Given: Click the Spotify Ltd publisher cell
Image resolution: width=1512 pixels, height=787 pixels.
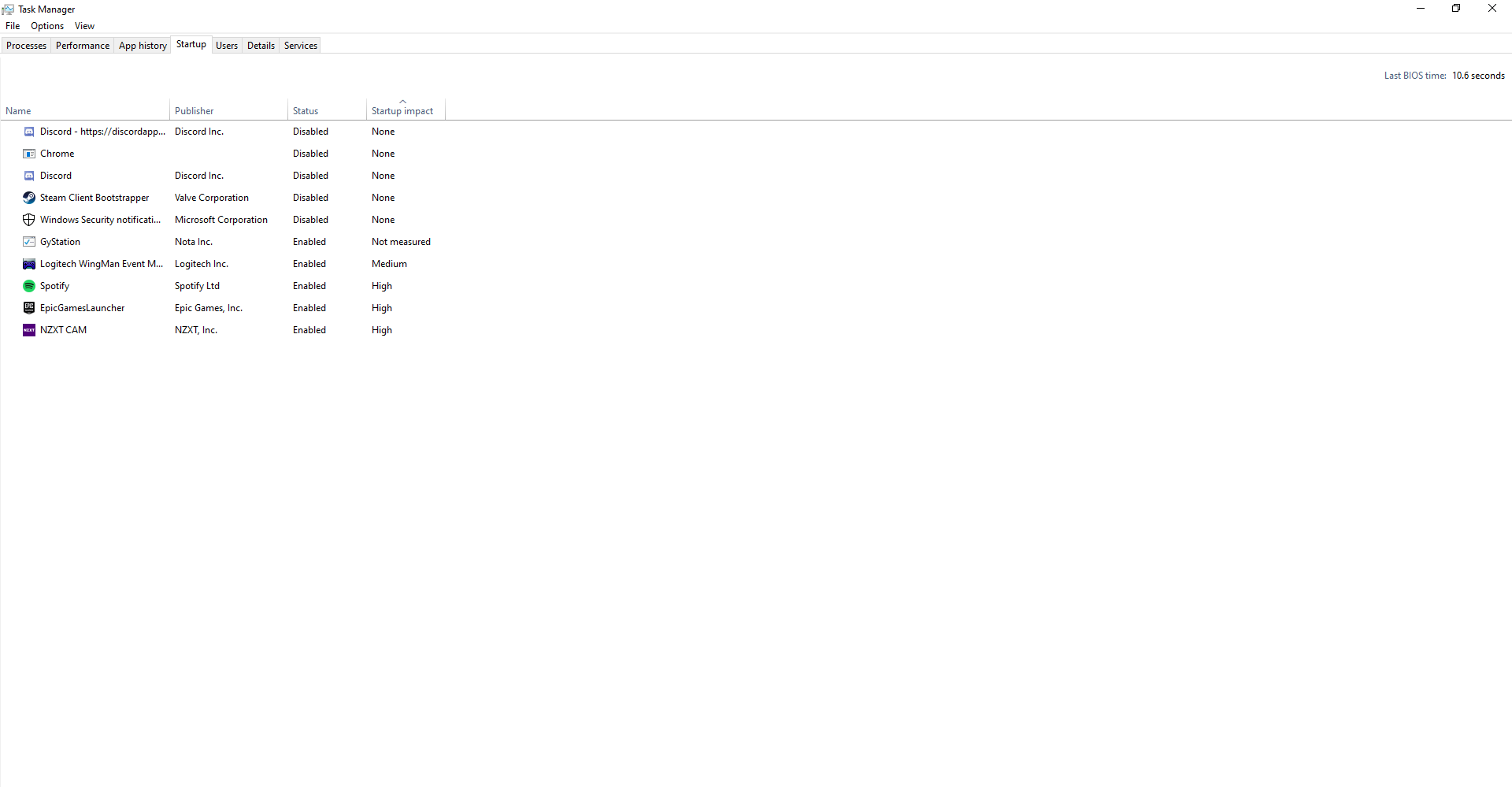Looking at the screenshot, I should [197, 286].
